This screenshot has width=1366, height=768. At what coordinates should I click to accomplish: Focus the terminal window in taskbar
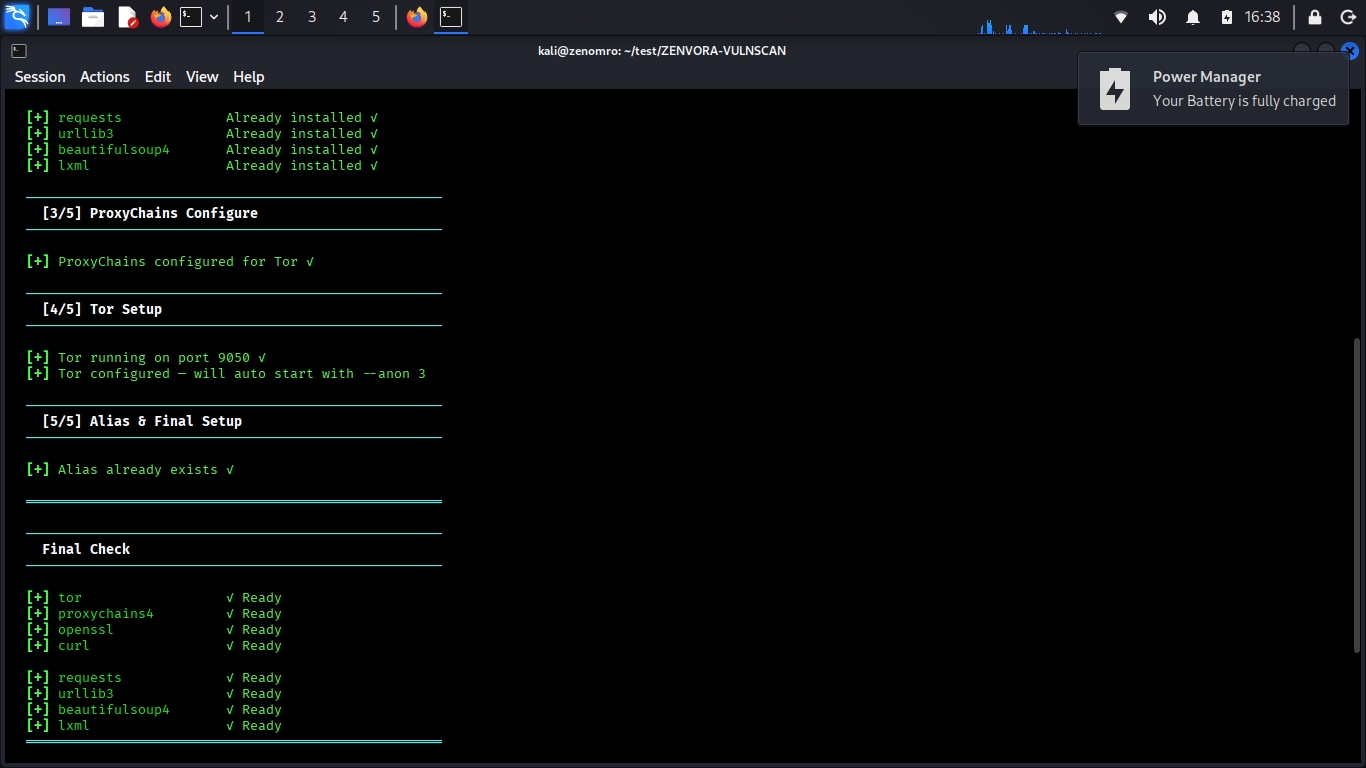[x=451, y=17]
